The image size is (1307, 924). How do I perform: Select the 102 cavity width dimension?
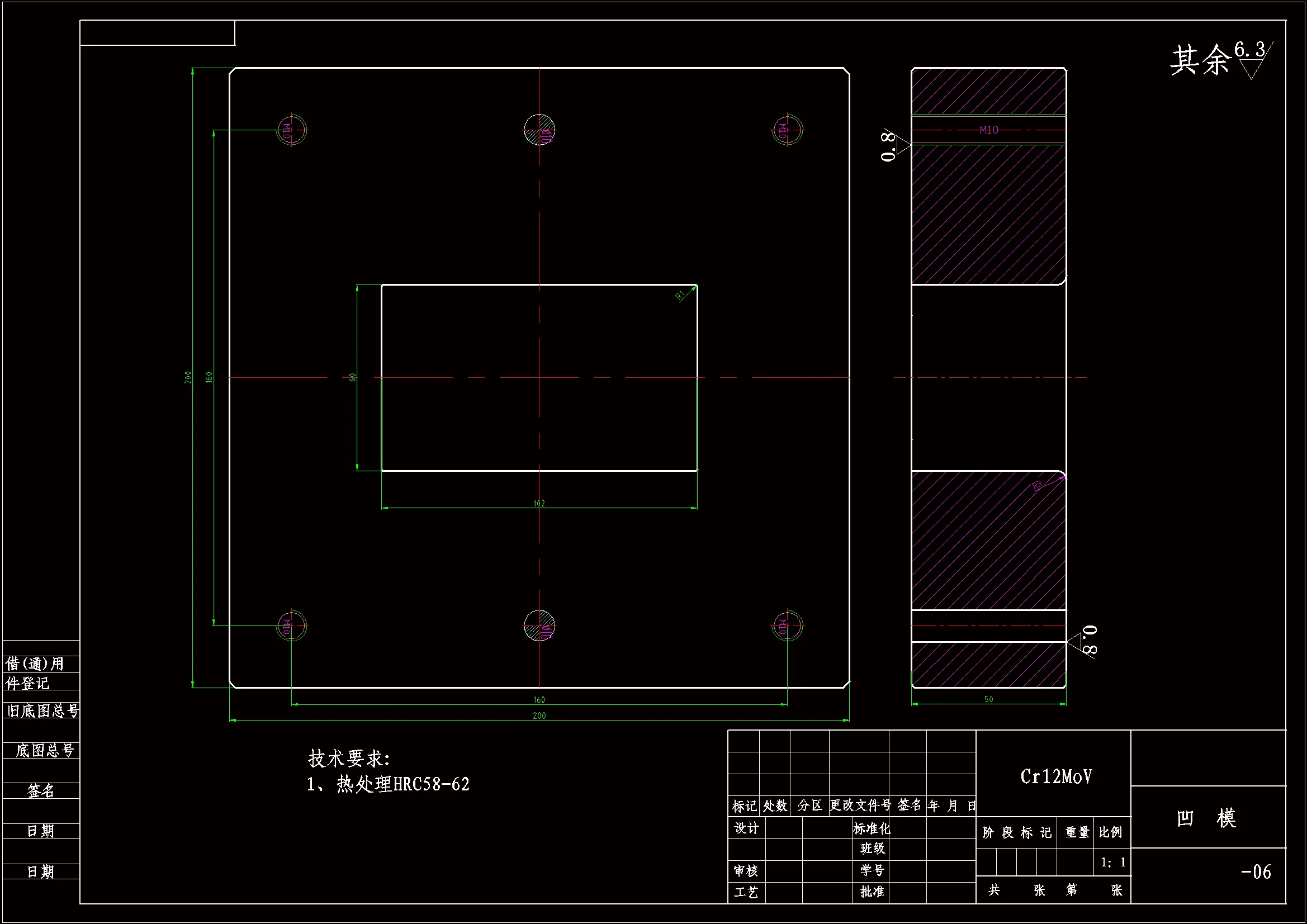[x=539, y=503]
